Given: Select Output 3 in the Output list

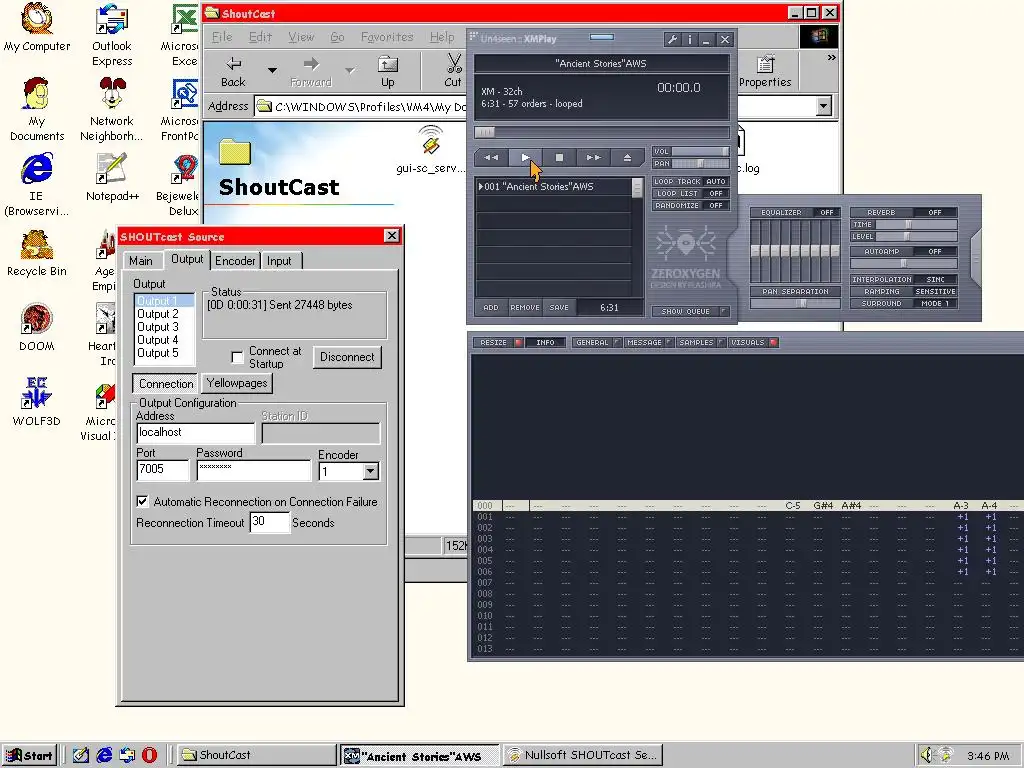Looking at the screenshot, I should tap(157, 327).
